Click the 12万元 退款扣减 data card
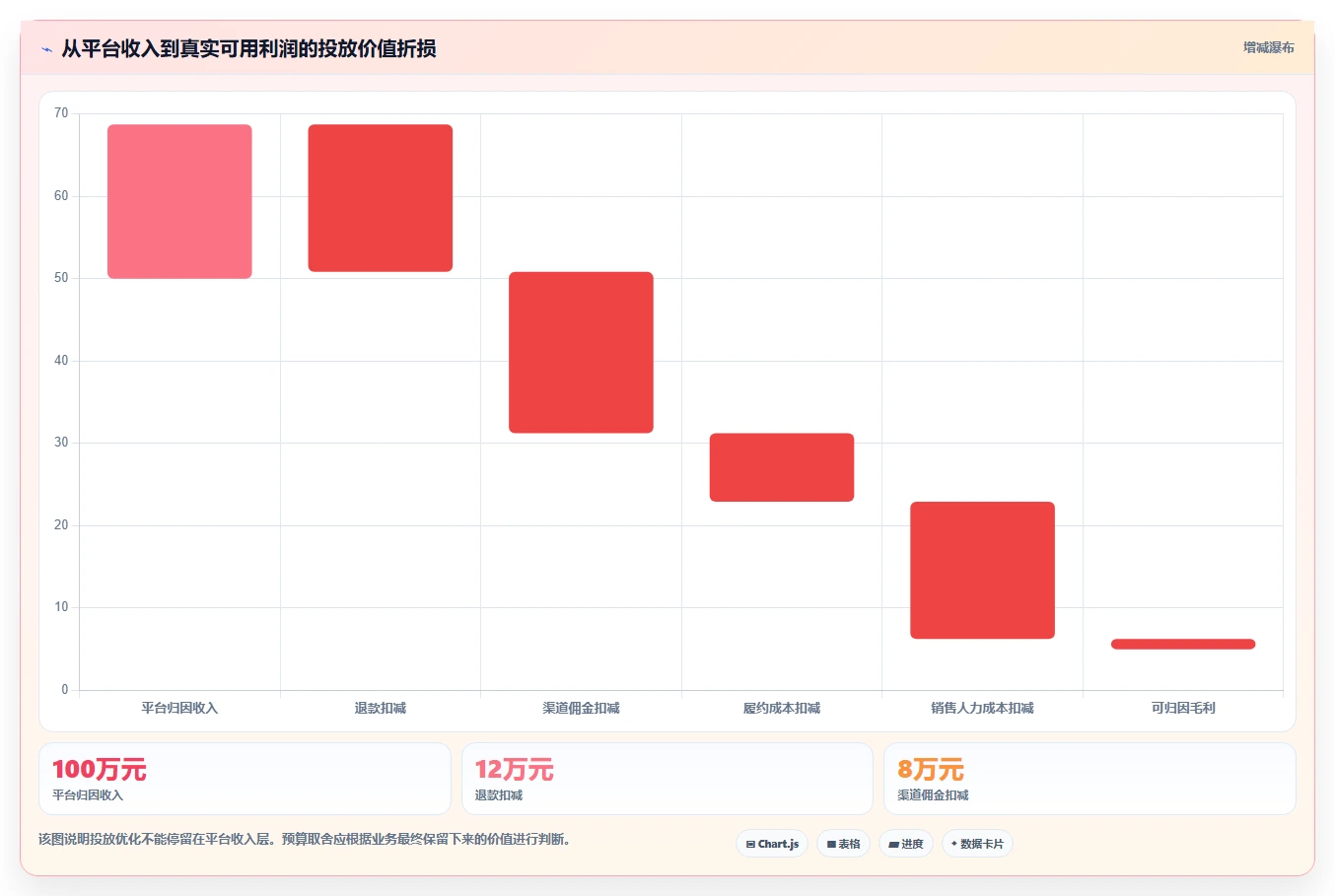 point(667,779)
